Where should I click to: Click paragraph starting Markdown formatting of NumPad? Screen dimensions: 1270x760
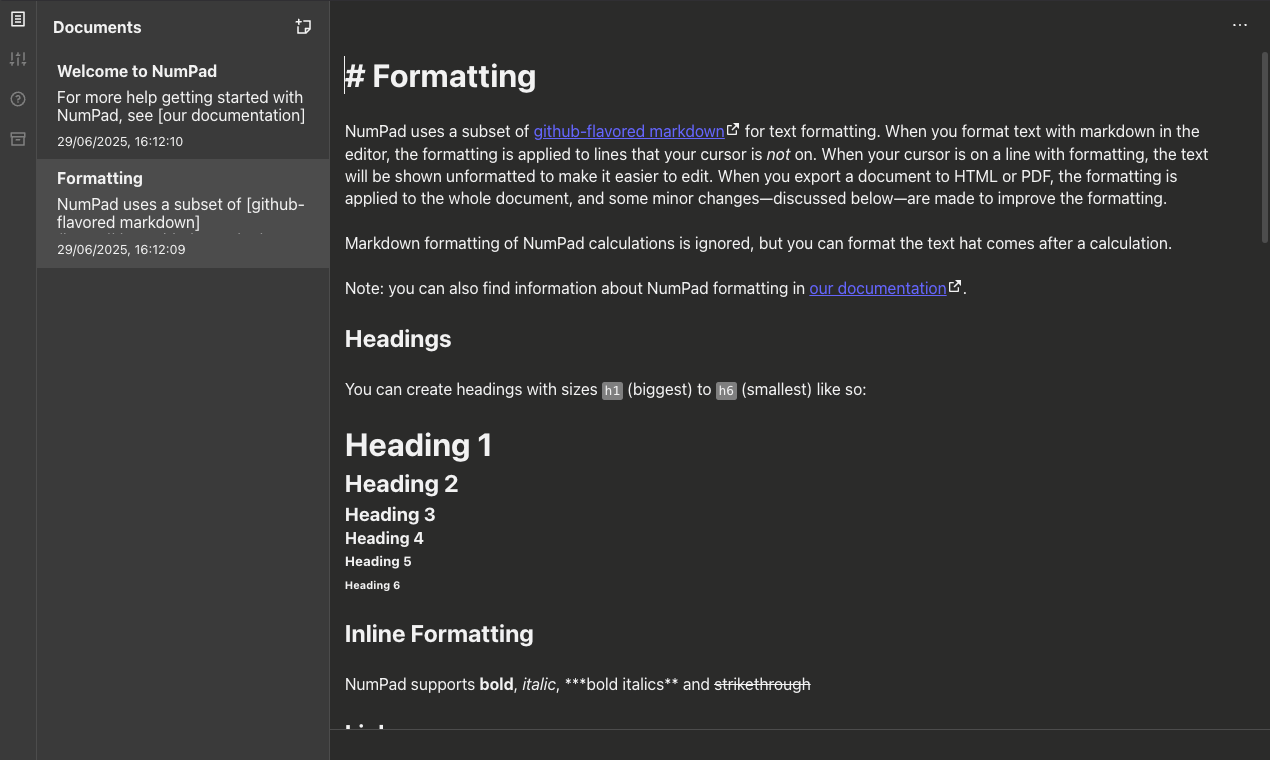click(758, 243)
